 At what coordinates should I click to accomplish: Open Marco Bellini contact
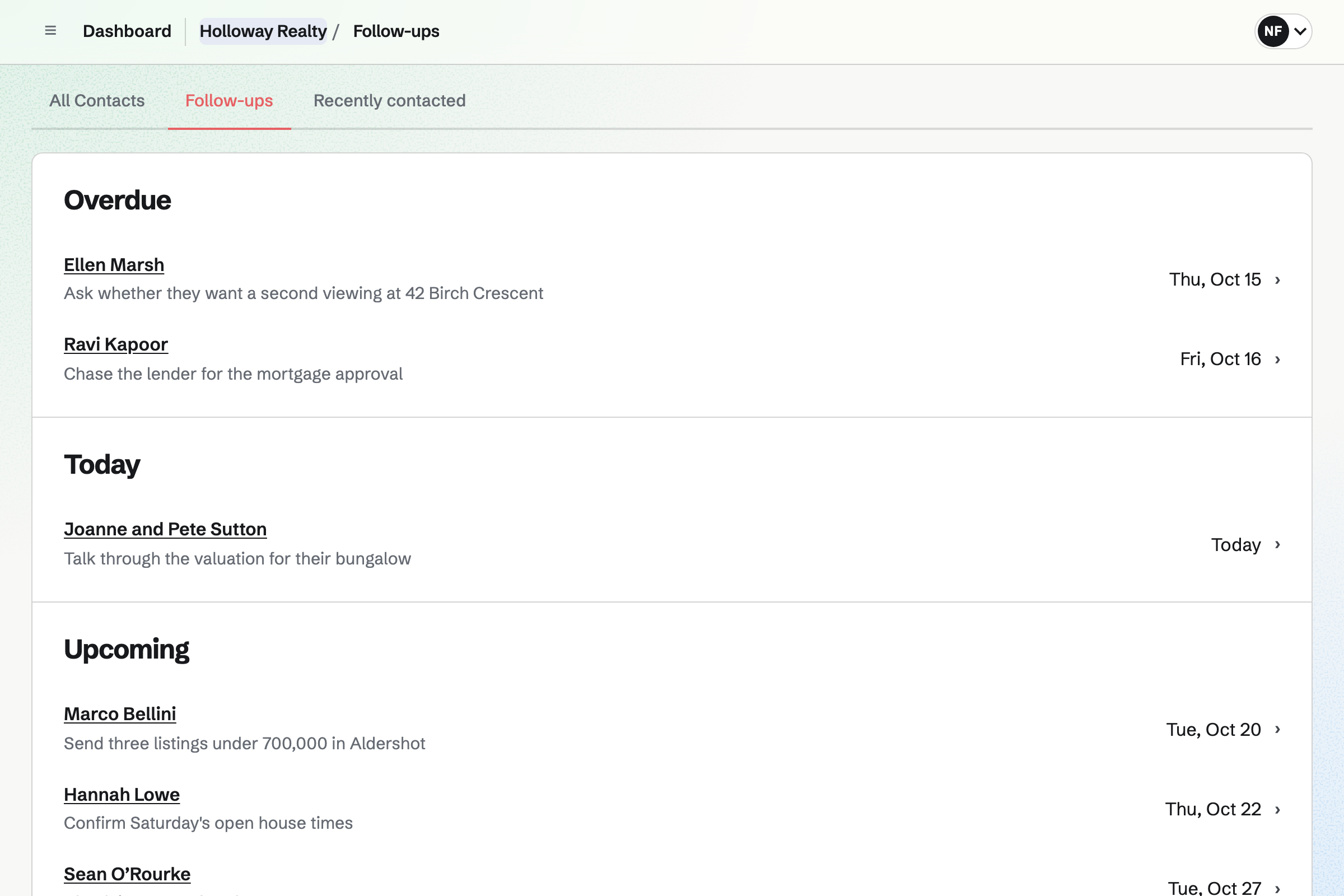tap(120, 713)
